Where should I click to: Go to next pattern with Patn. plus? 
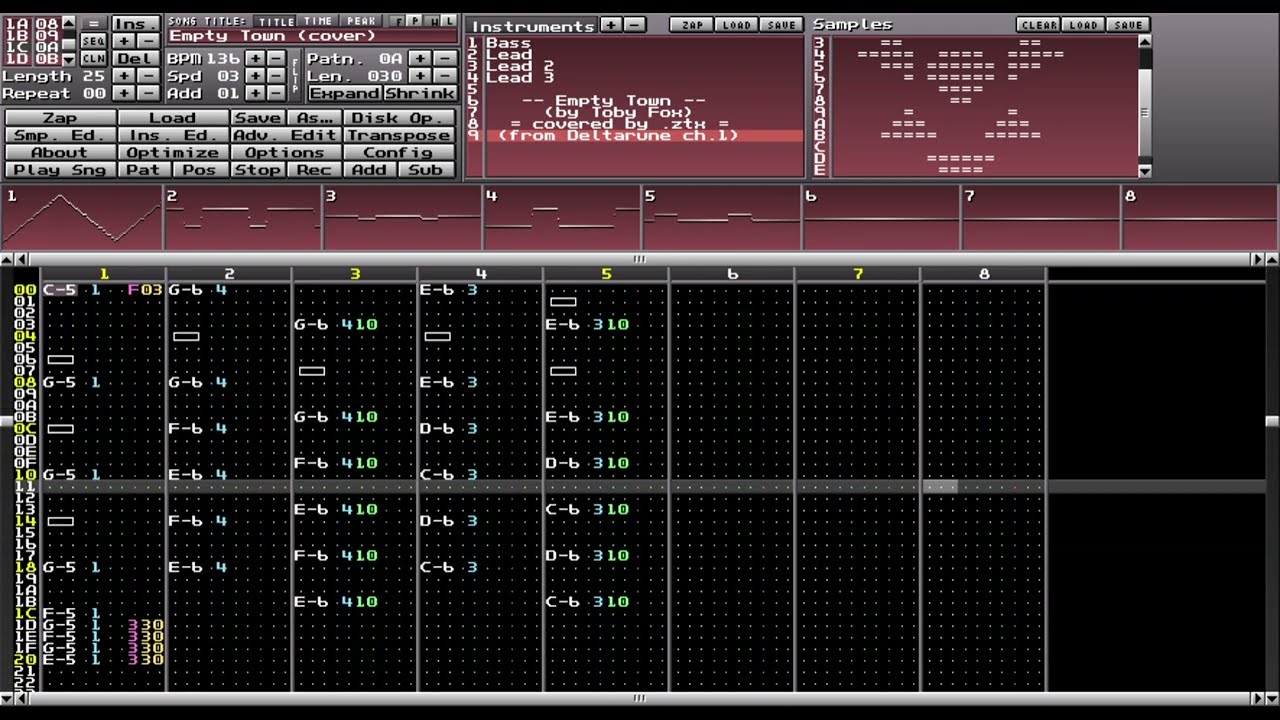click(420, 59)
